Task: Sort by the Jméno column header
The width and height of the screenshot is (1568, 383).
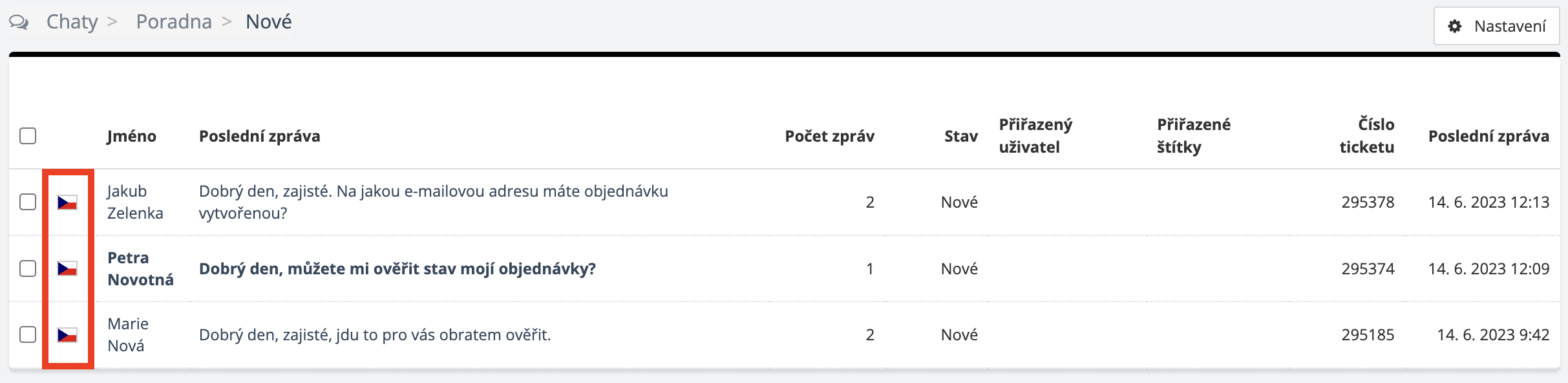Action: point(131,137)
